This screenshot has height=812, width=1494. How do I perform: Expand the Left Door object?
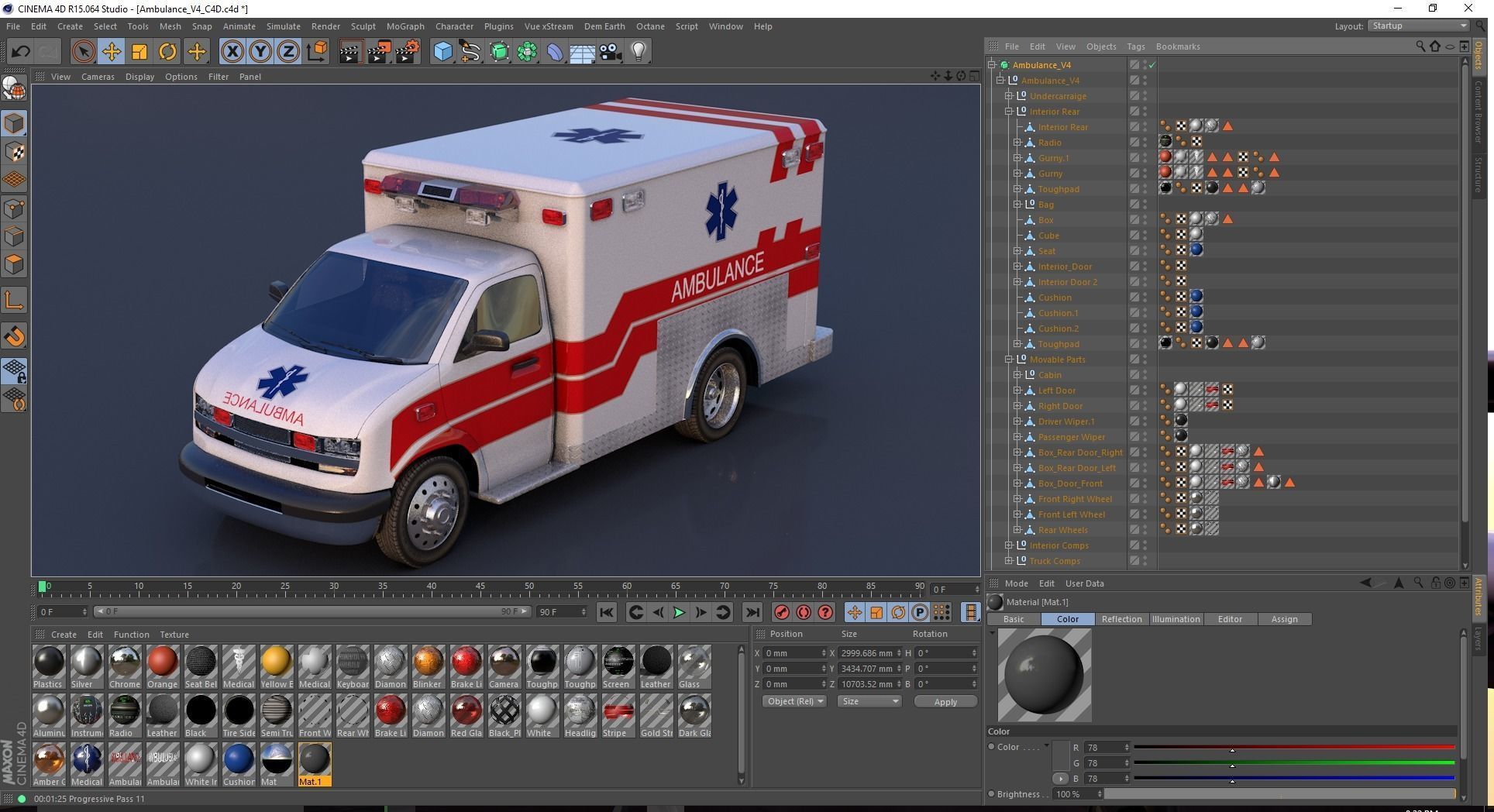point(1017,391)
